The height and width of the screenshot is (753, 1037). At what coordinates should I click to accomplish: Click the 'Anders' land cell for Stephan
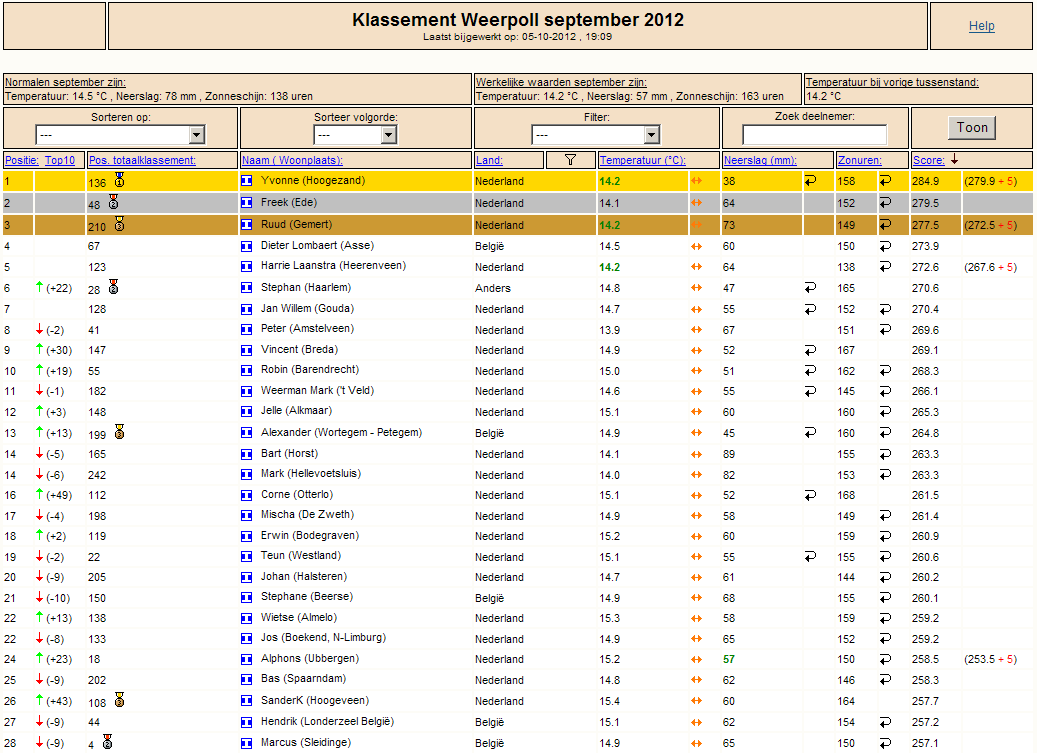point(493,288)
